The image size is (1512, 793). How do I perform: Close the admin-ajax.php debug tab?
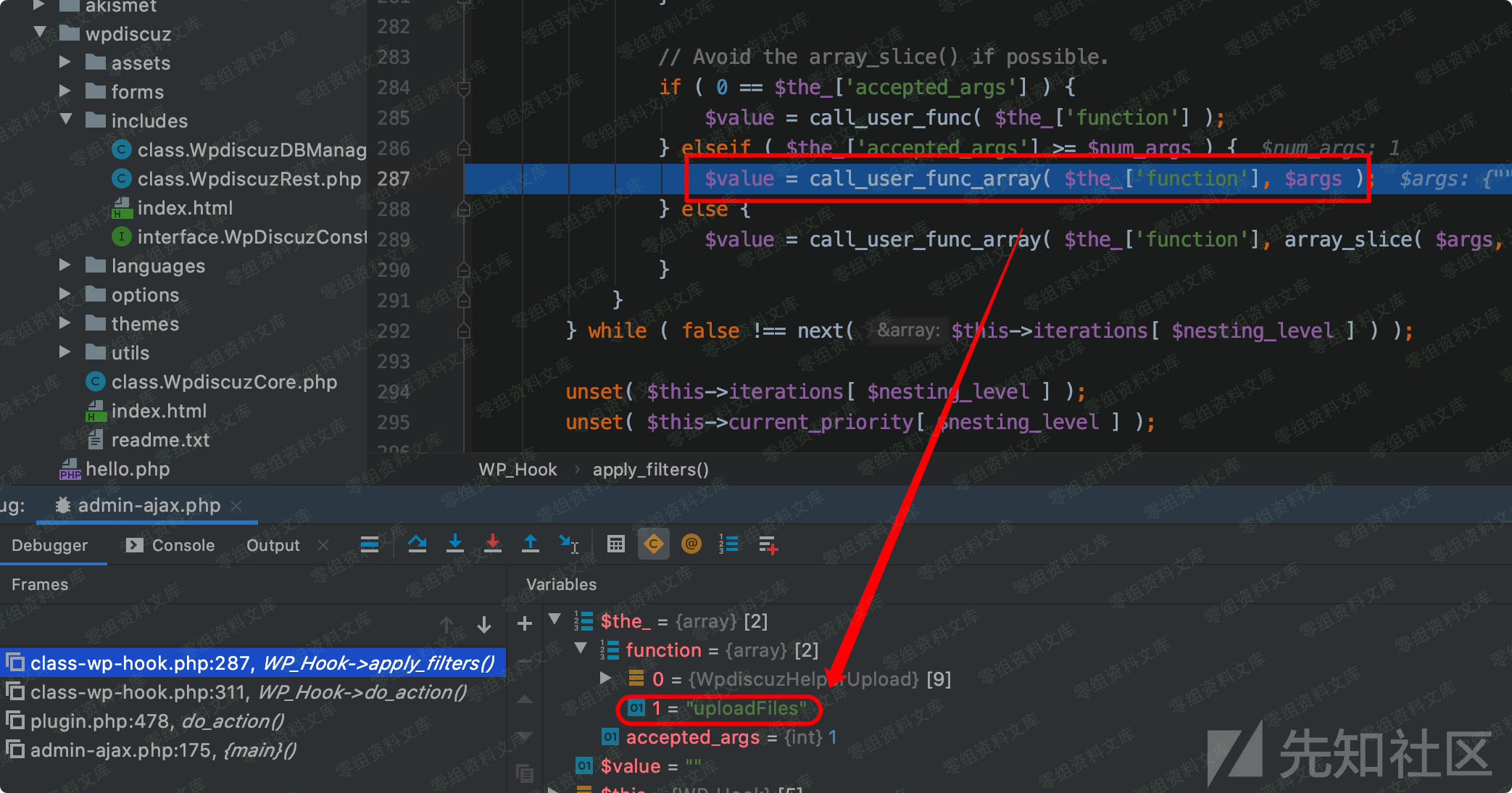point(236,506)
